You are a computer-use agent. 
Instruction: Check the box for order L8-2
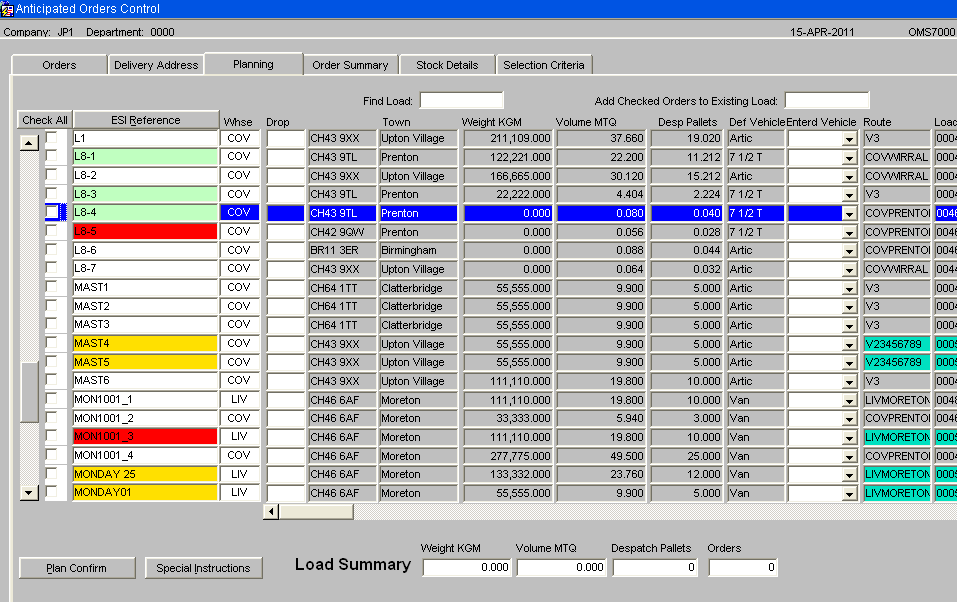(51, 175)
